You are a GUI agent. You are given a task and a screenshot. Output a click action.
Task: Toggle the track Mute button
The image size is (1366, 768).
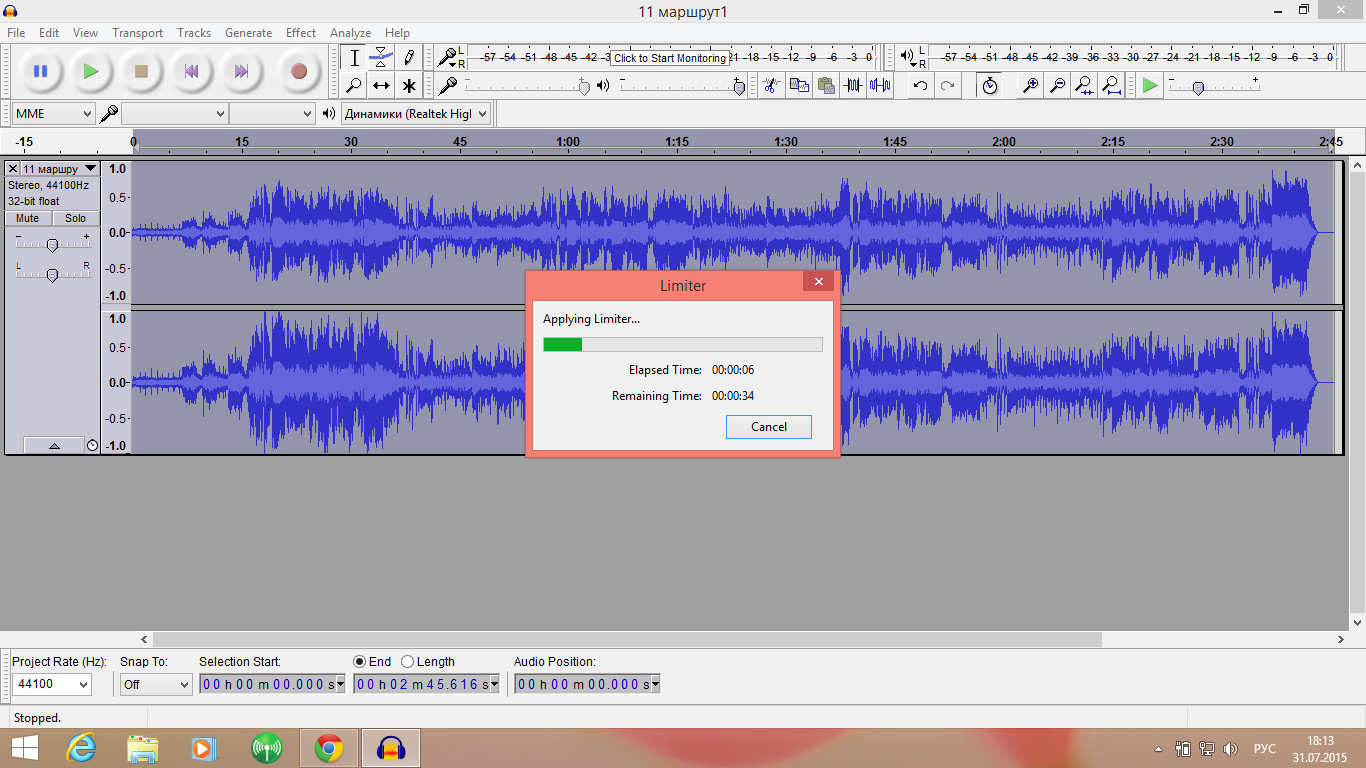[x=28, y=218]
